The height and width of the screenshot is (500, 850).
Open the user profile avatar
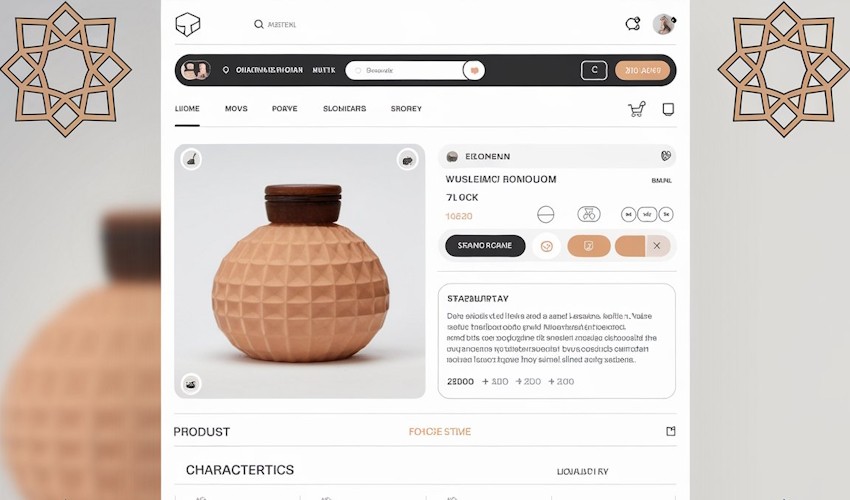click(x=664, y=24)
